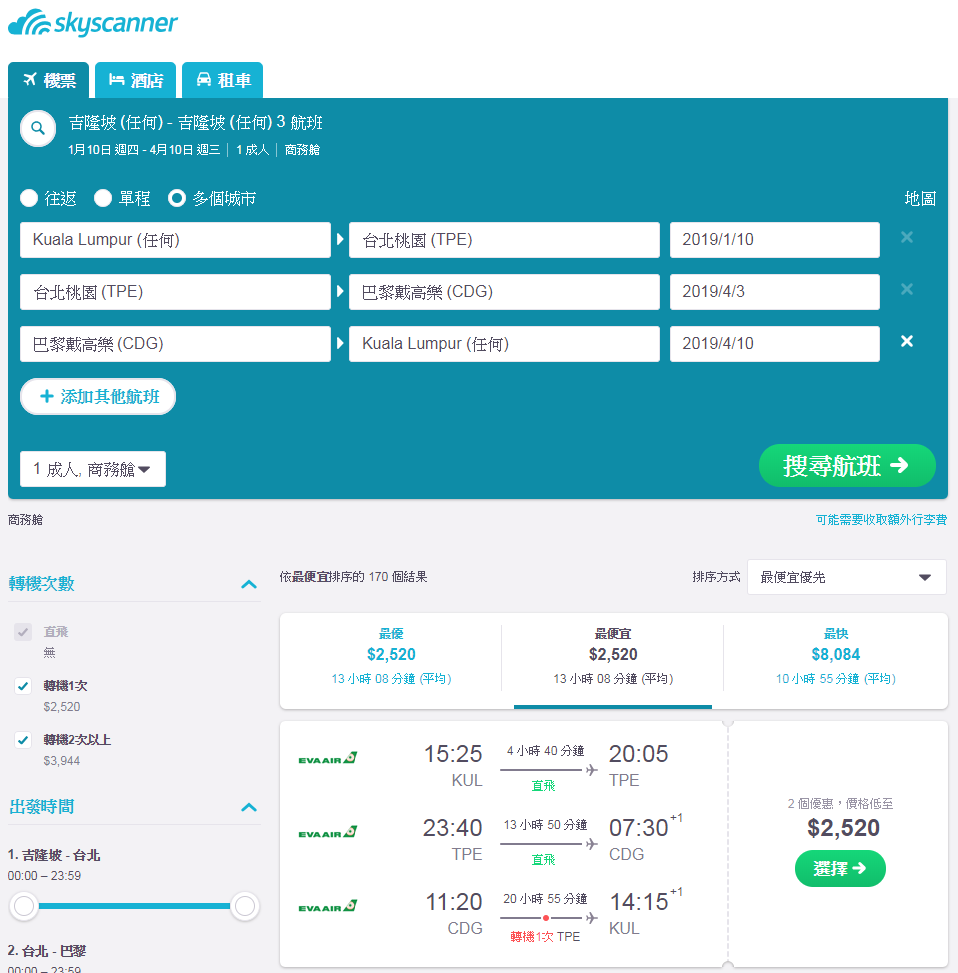Screen dimensions: 958x973
Task: Open the 租車 car rental tab
Action: (x=223, y=80)
